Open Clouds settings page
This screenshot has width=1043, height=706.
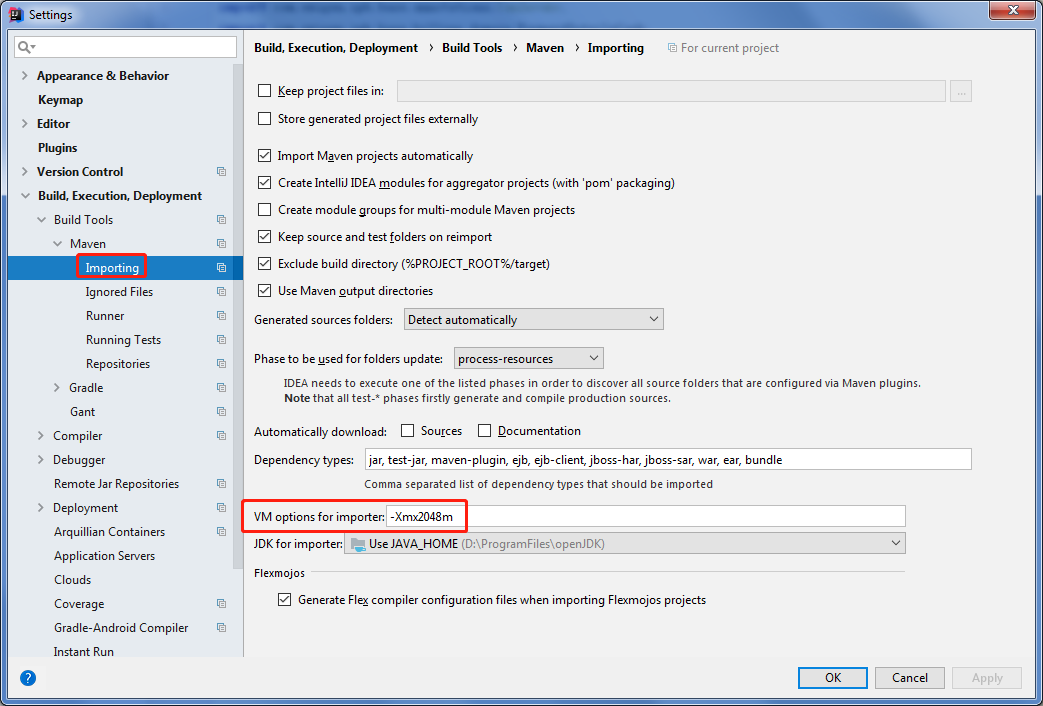coord(73,580)
